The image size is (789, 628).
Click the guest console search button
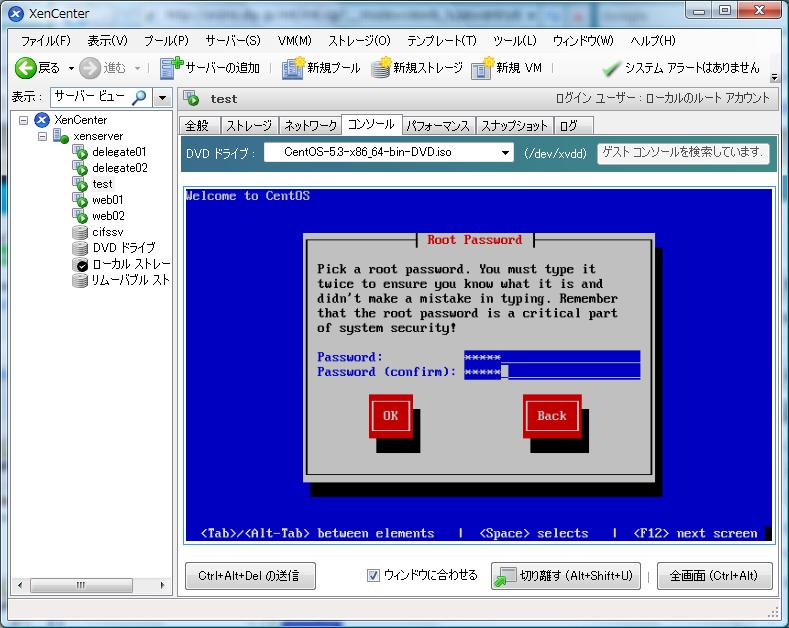tap(683, 152)
